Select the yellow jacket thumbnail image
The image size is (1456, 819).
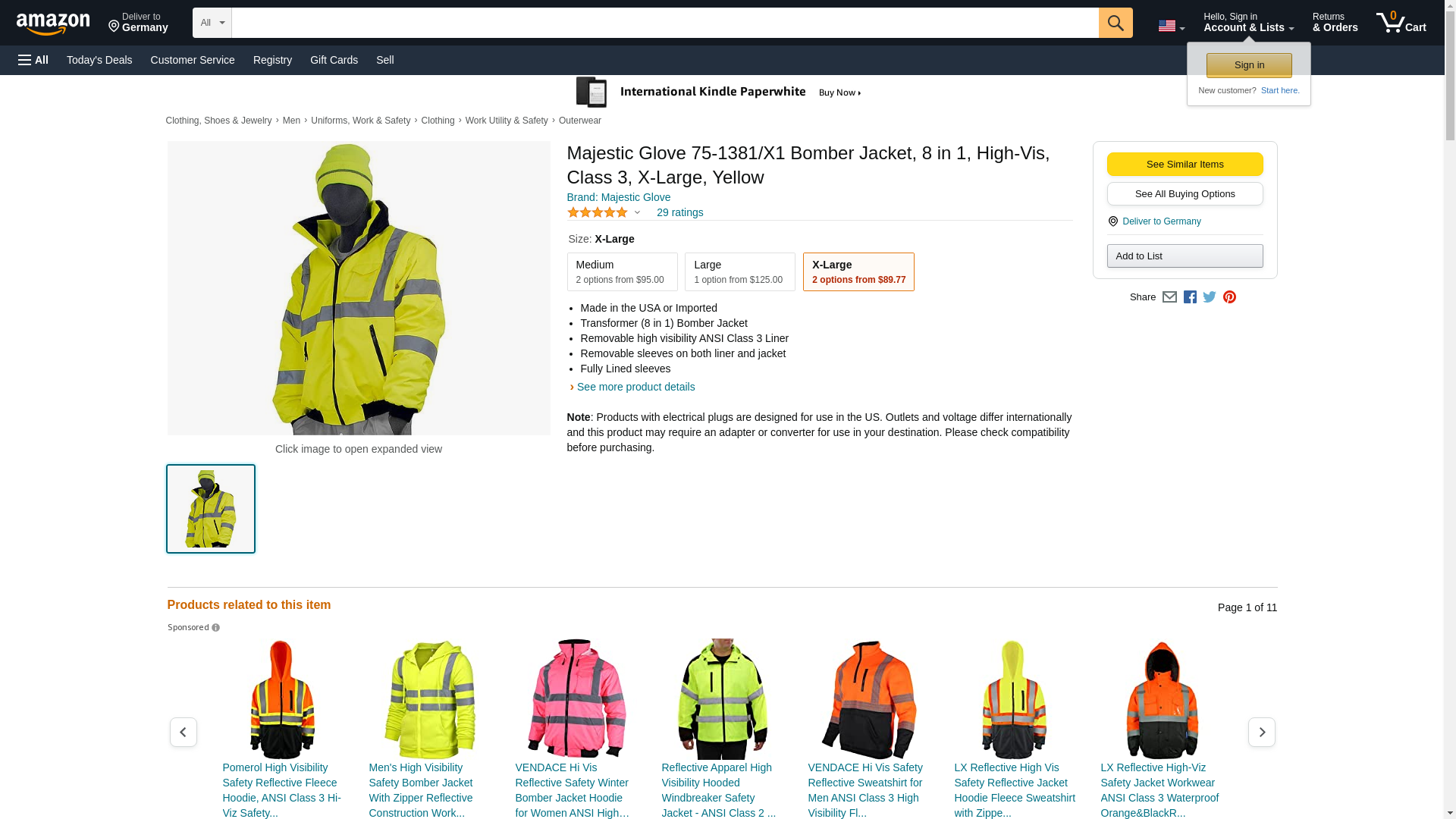click(211, 509)
